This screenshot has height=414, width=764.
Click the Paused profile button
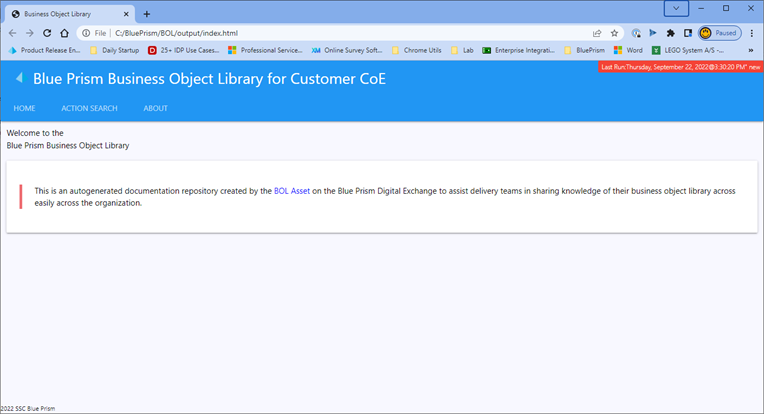coord(720,33)
